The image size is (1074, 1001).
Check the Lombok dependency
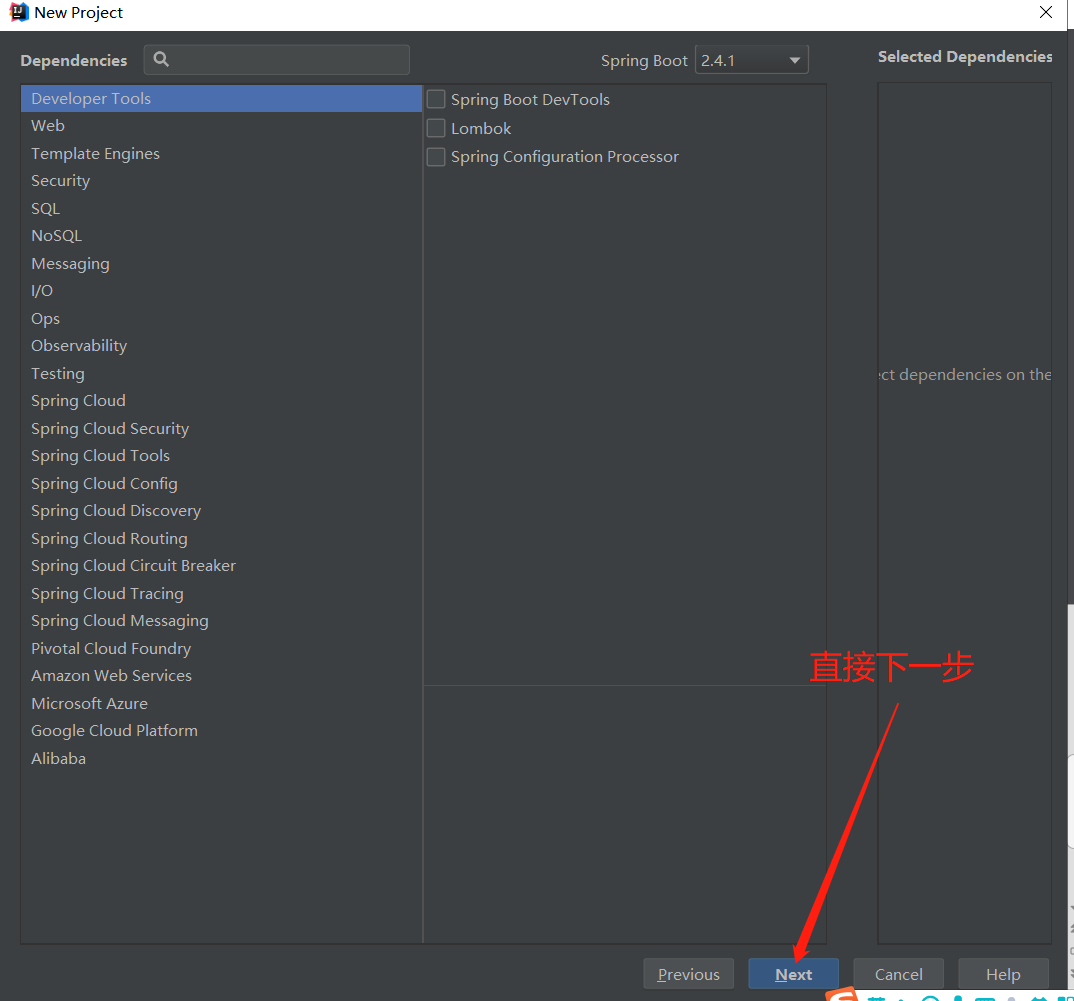tap(436, 128)
